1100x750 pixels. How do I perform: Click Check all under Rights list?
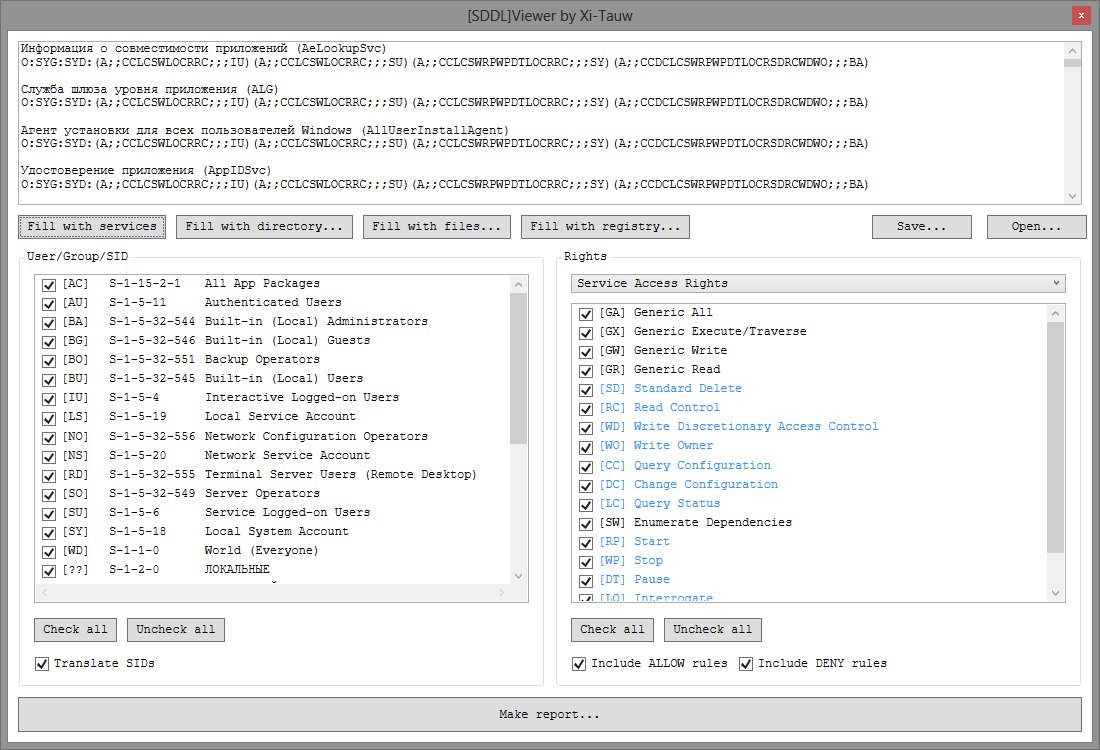(x=612, y=629)
